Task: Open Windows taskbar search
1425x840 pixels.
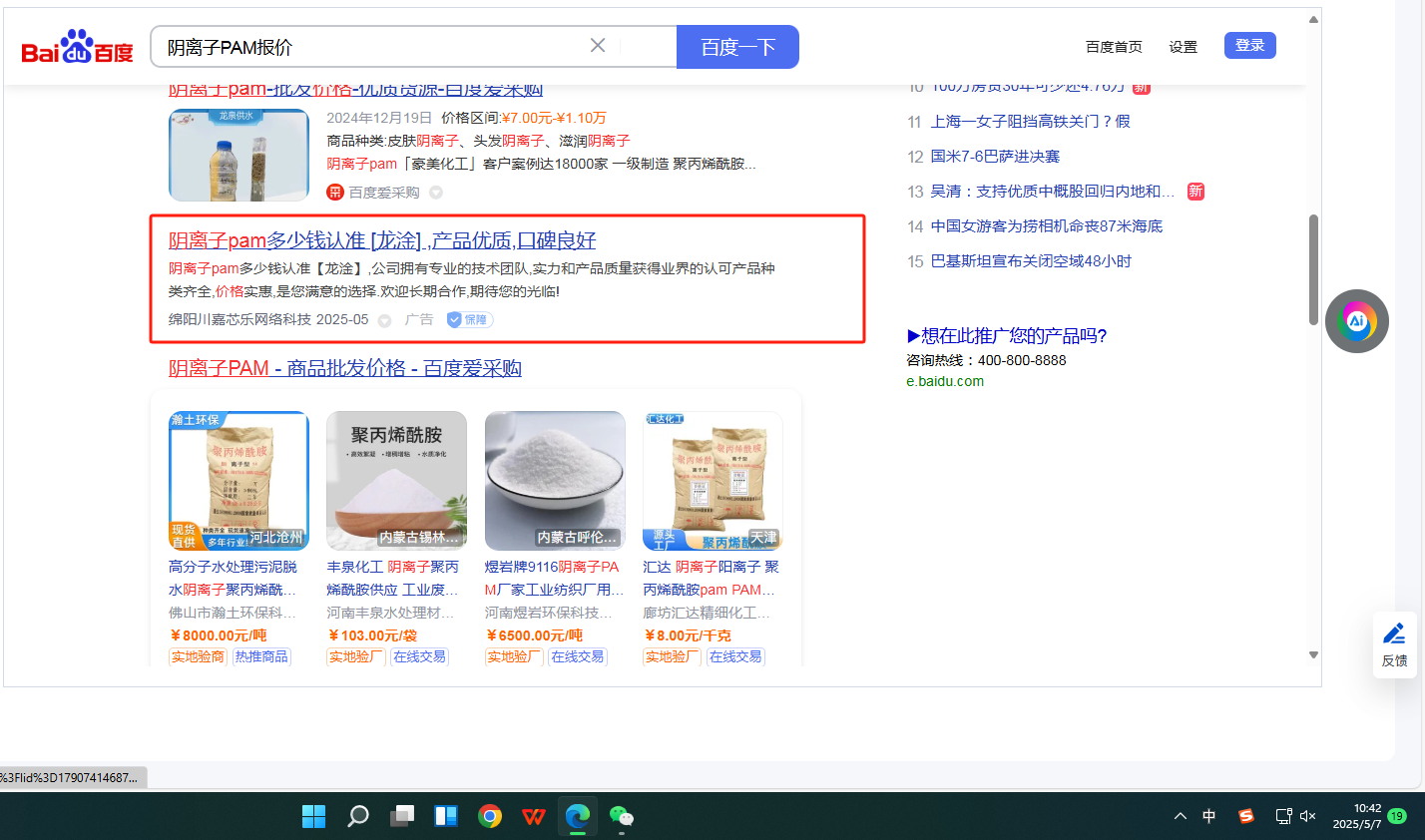Action: 358,816
